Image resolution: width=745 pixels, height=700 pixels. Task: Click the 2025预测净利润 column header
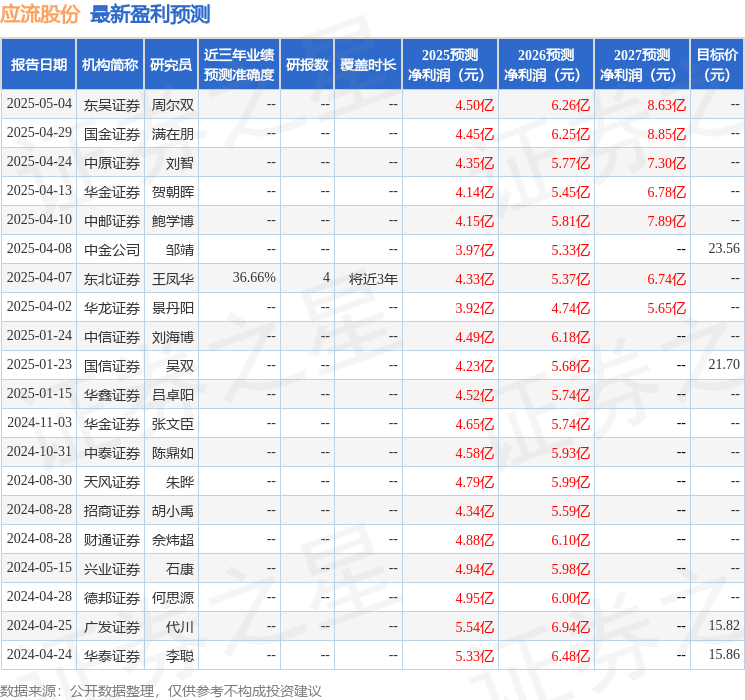coord(450,64)
